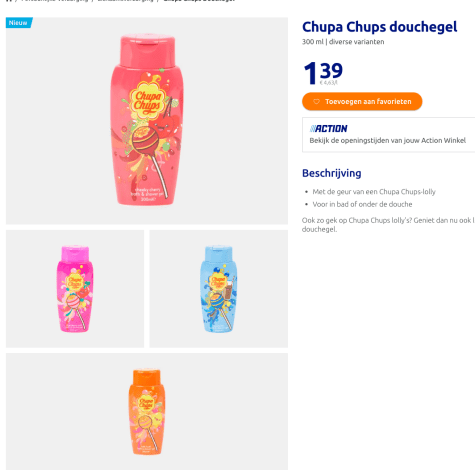Click bullet Voor in bad of onder de douche
The height and width of the screenshot is (470, 475).
pyautogui.click(x=362, y=204)
